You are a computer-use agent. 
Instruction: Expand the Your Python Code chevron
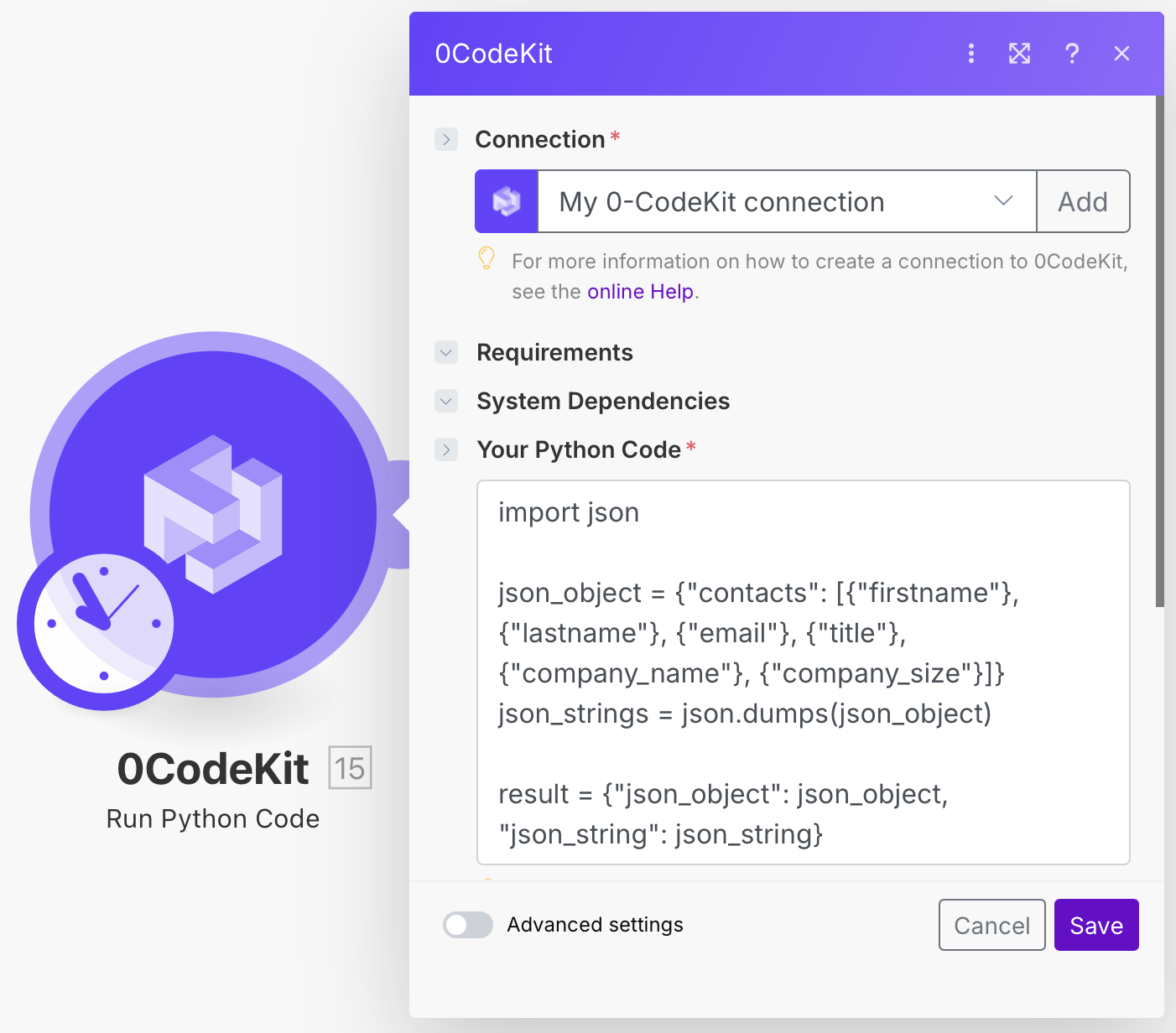click(446, 449)
